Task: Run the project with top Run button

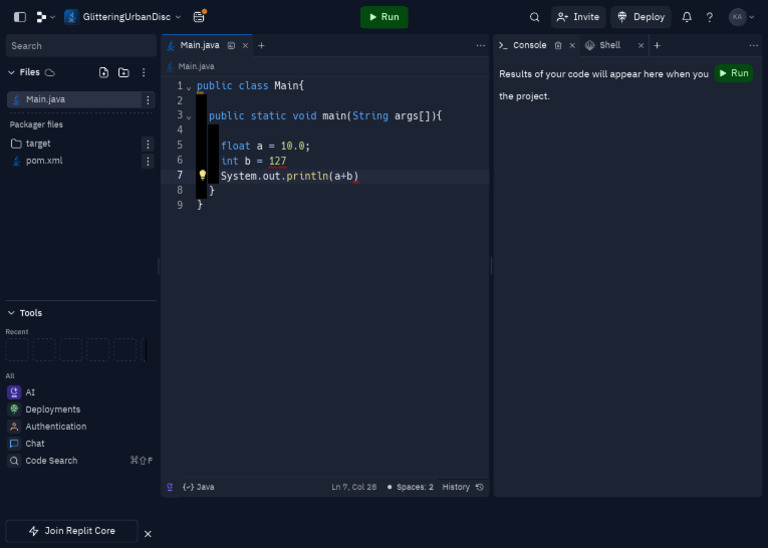Action: [384, 17]
